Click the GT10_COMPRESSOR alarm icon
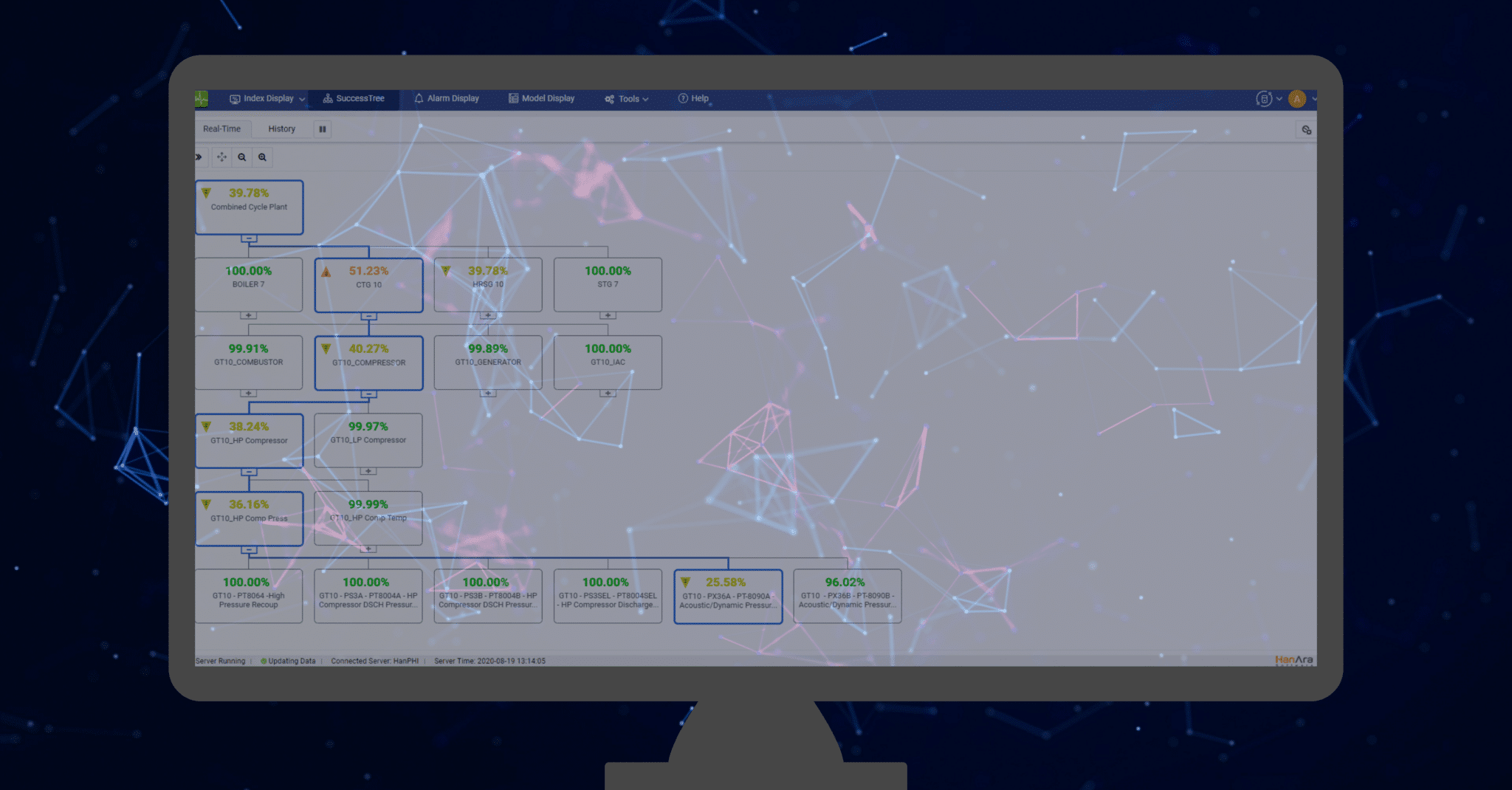This screenshot has height=790, width=1512. point(326,348)
